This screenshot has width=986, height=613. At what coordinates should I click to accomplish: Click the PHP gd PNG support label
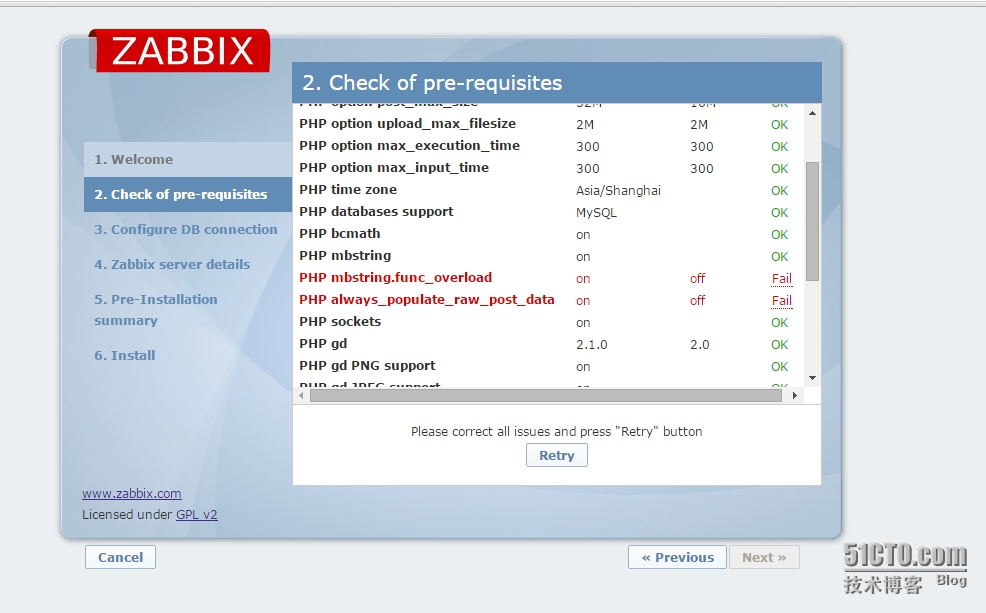[367, 366]
